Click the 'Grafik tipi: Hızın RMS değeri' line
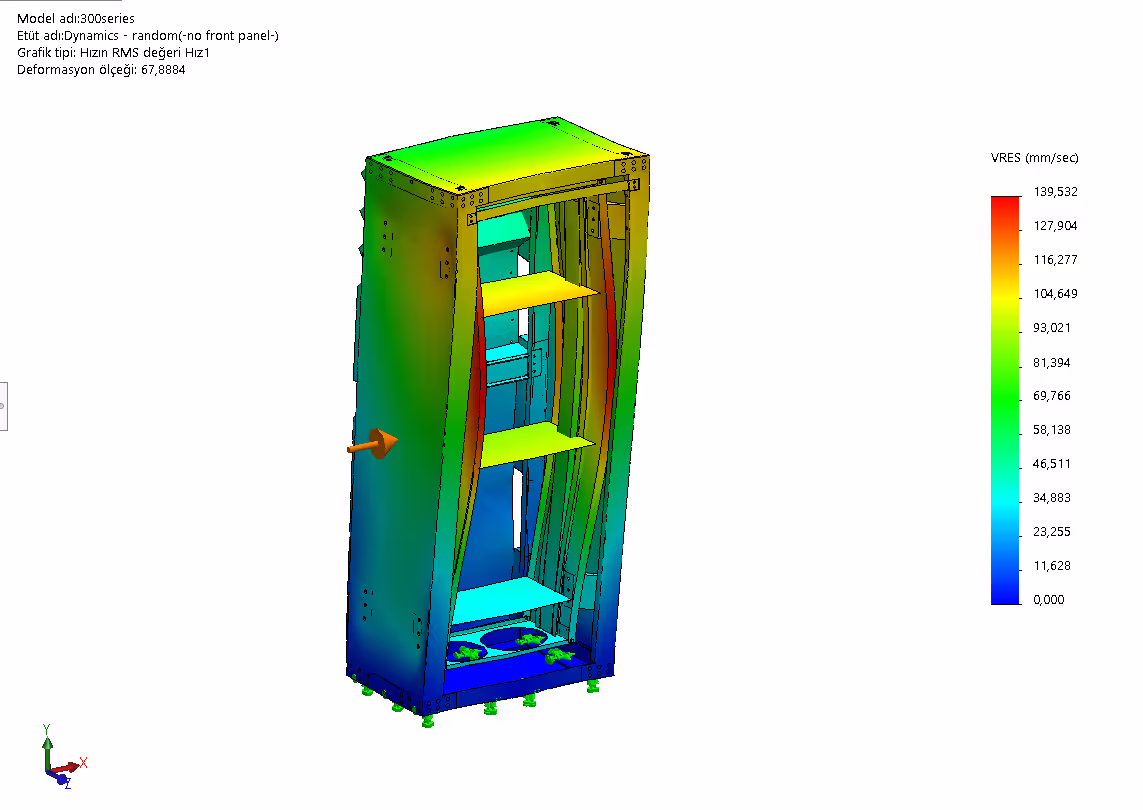1143x810 pixels. coord(114,52)
